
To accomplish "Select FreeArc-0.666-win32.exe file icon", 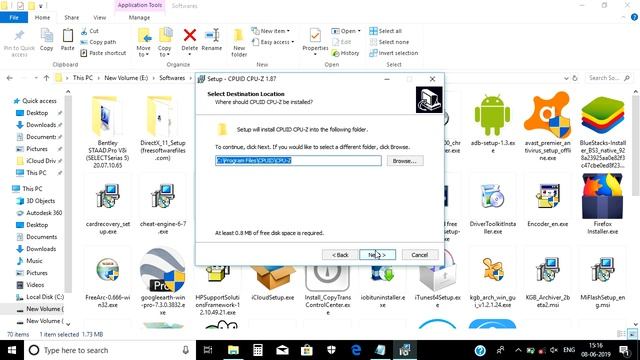I will pyautogui.click(x=108, y=270).
